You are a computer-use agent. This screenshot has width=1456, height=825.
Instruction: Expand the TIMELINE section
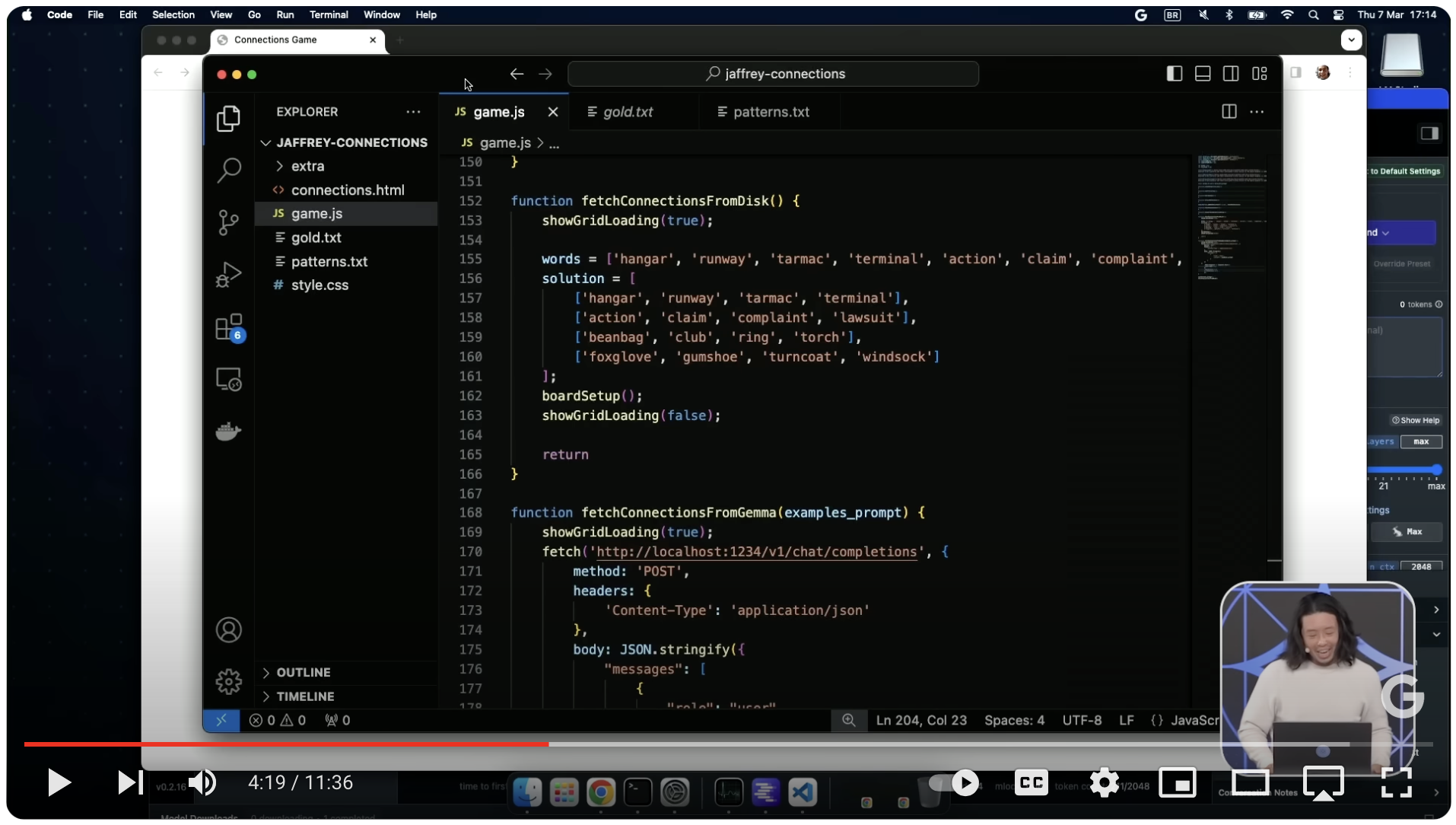point(305,696)
